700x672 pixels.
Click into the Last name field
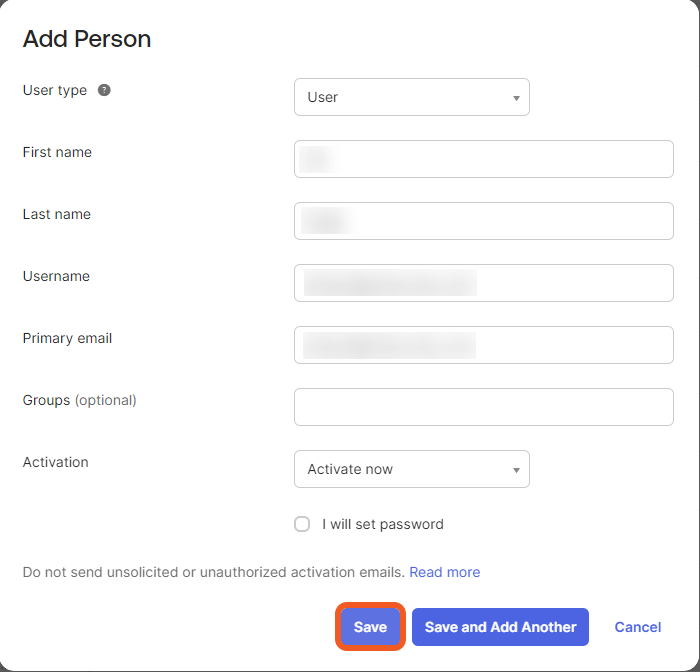tap(483, 221)
